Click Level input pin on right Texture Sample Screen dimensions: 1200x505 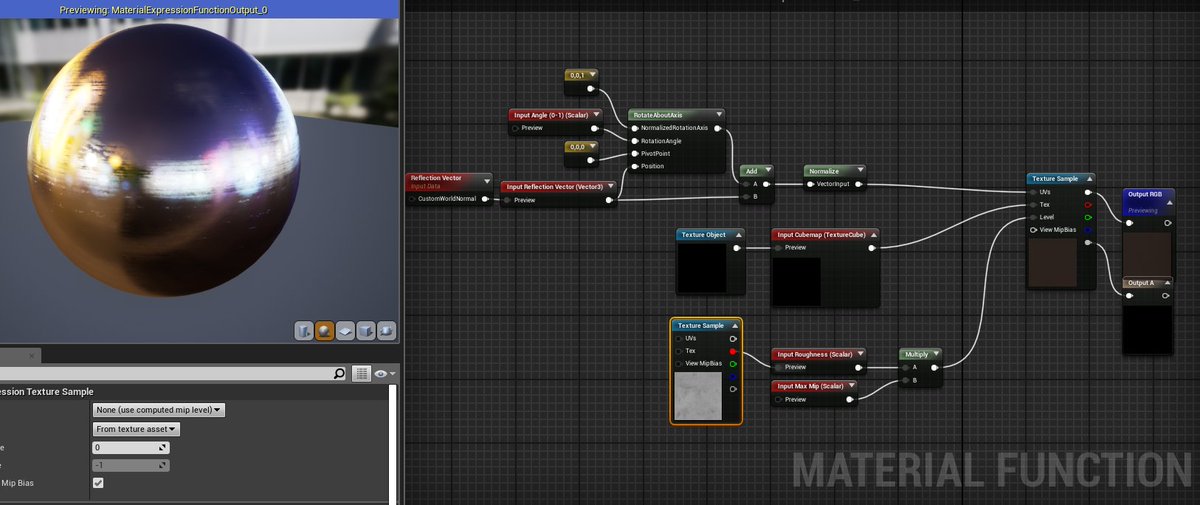[x=1033, y=217]
